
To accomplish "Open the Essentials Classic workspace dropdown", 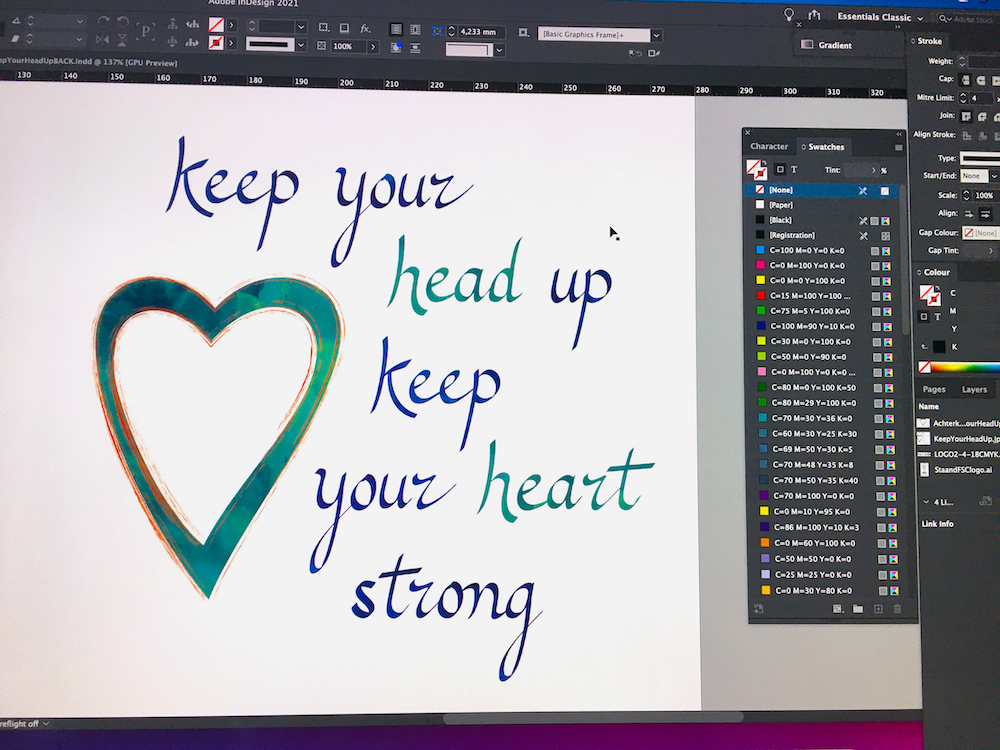I will point(880,17).
